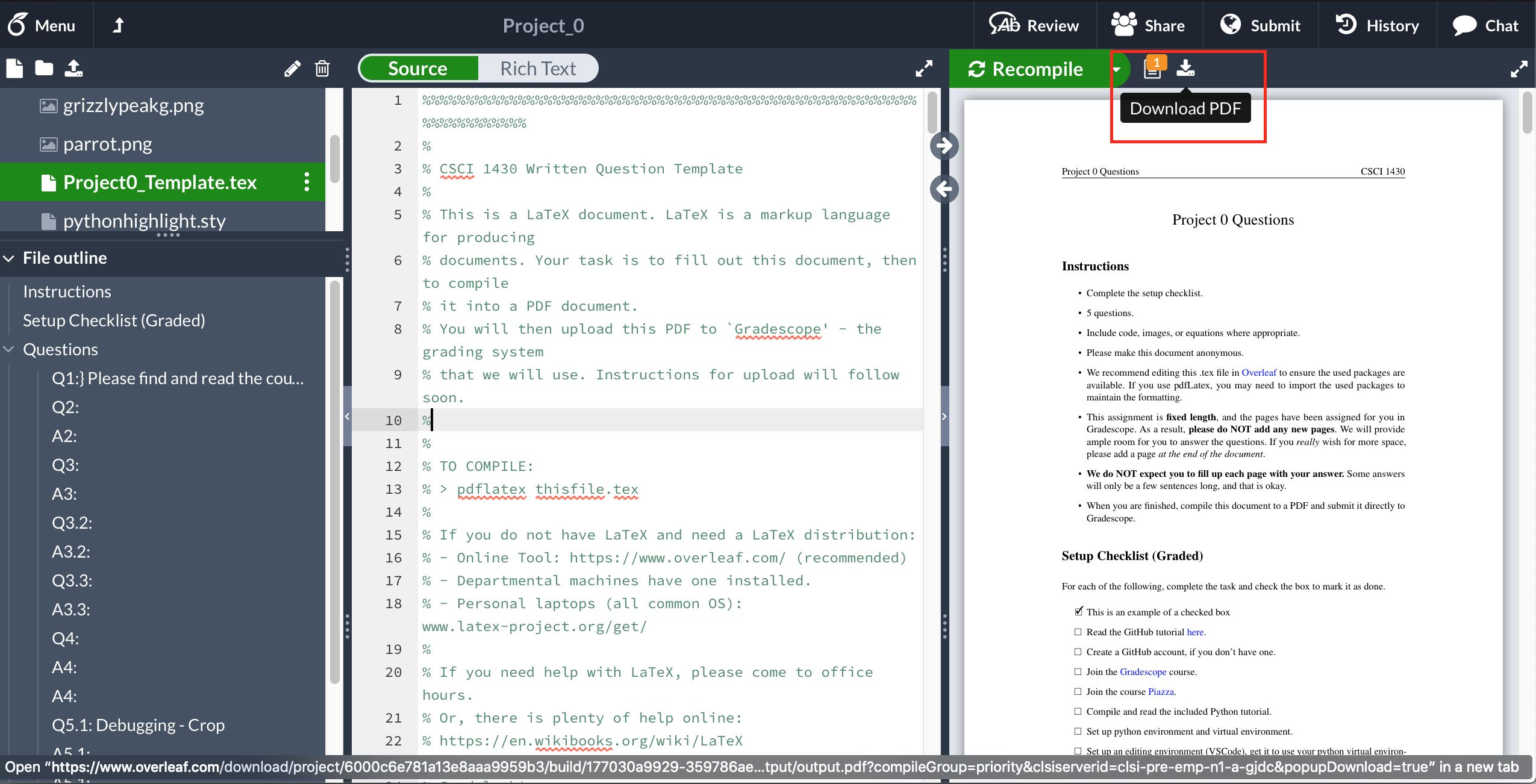Create a new file in the project
Screen dimensions: 1536x784
point(13,68)
